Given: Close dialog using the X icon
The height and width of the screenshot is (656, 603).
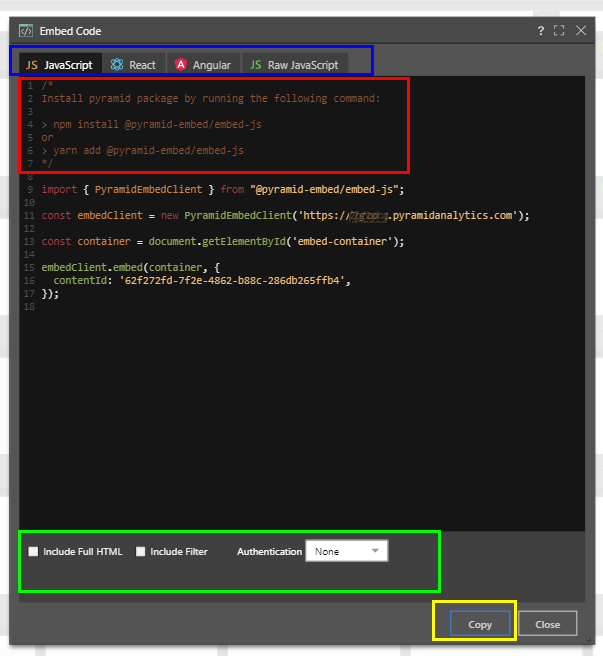Looking at the screenshot, I should coord(580,31).
